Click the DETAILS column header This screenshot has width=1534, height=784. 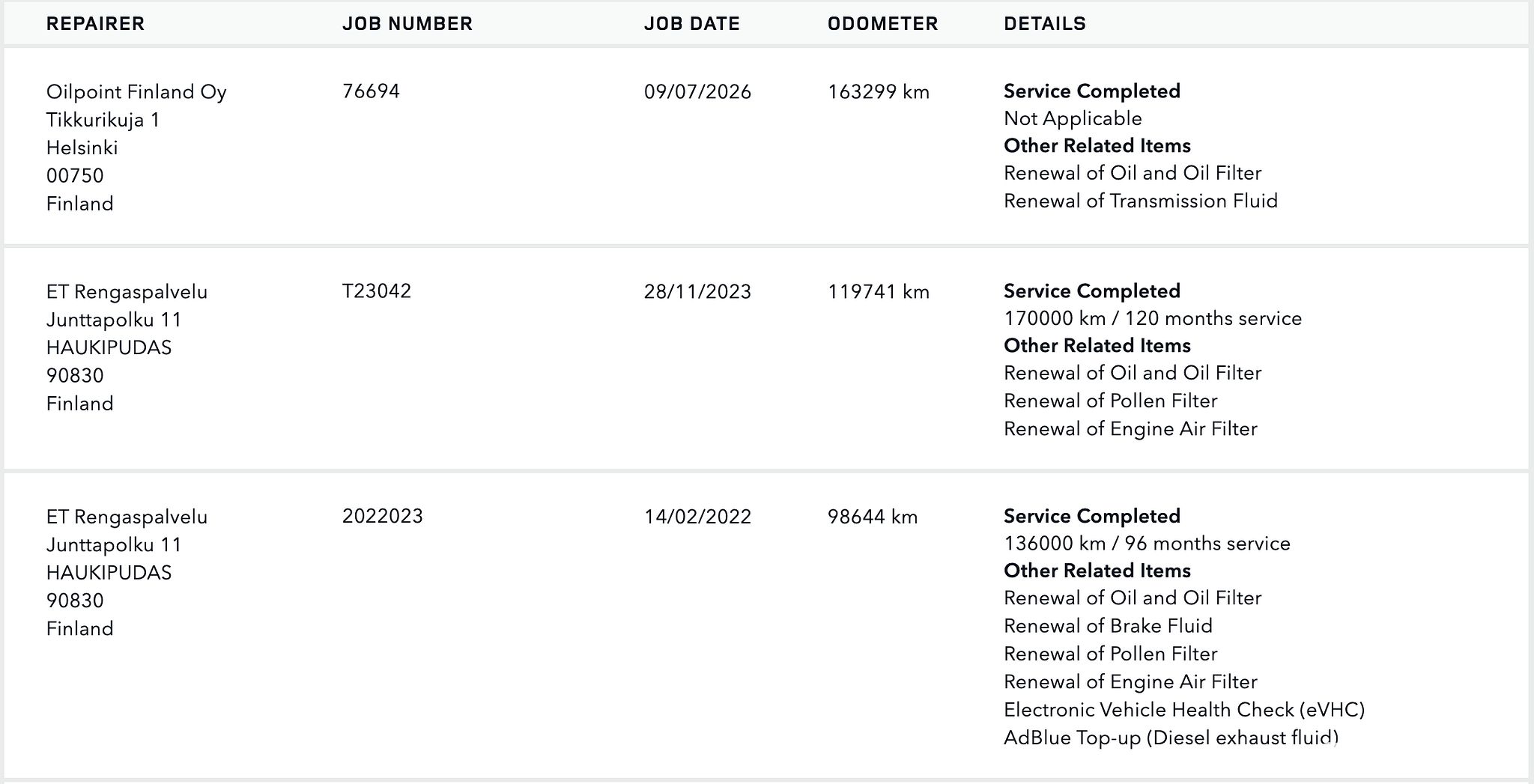(x=1045, y=24)
